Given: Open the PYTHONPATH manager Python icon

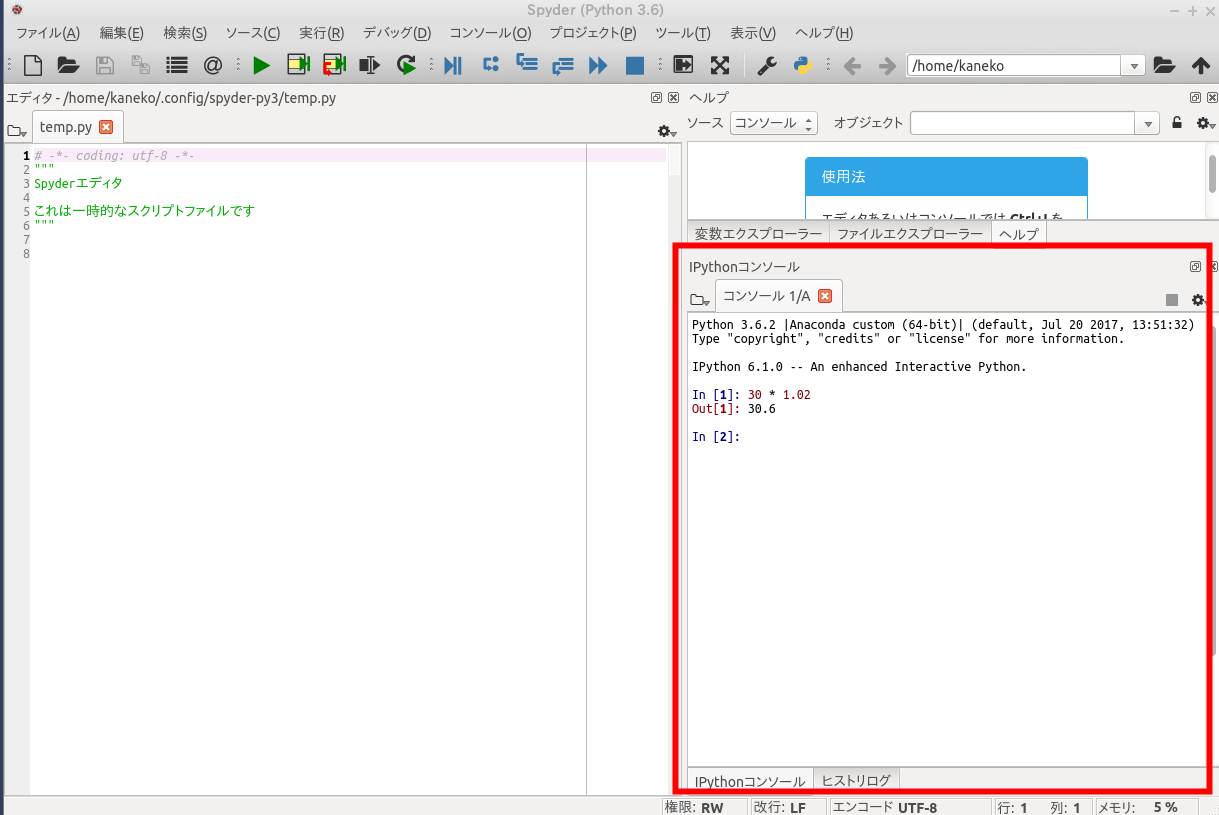Looking at the screenshot, I should pos(802,66).
